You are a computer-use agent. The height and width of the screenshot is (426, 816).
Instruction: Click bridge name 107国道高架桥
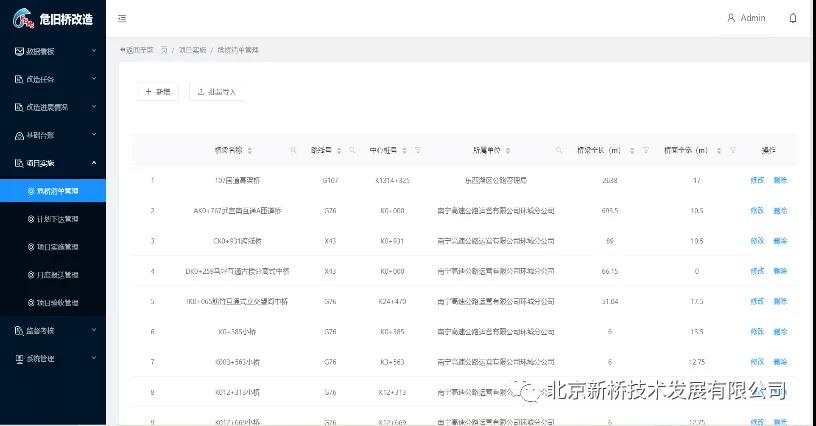pyautogui.click(x=237, y=180)
